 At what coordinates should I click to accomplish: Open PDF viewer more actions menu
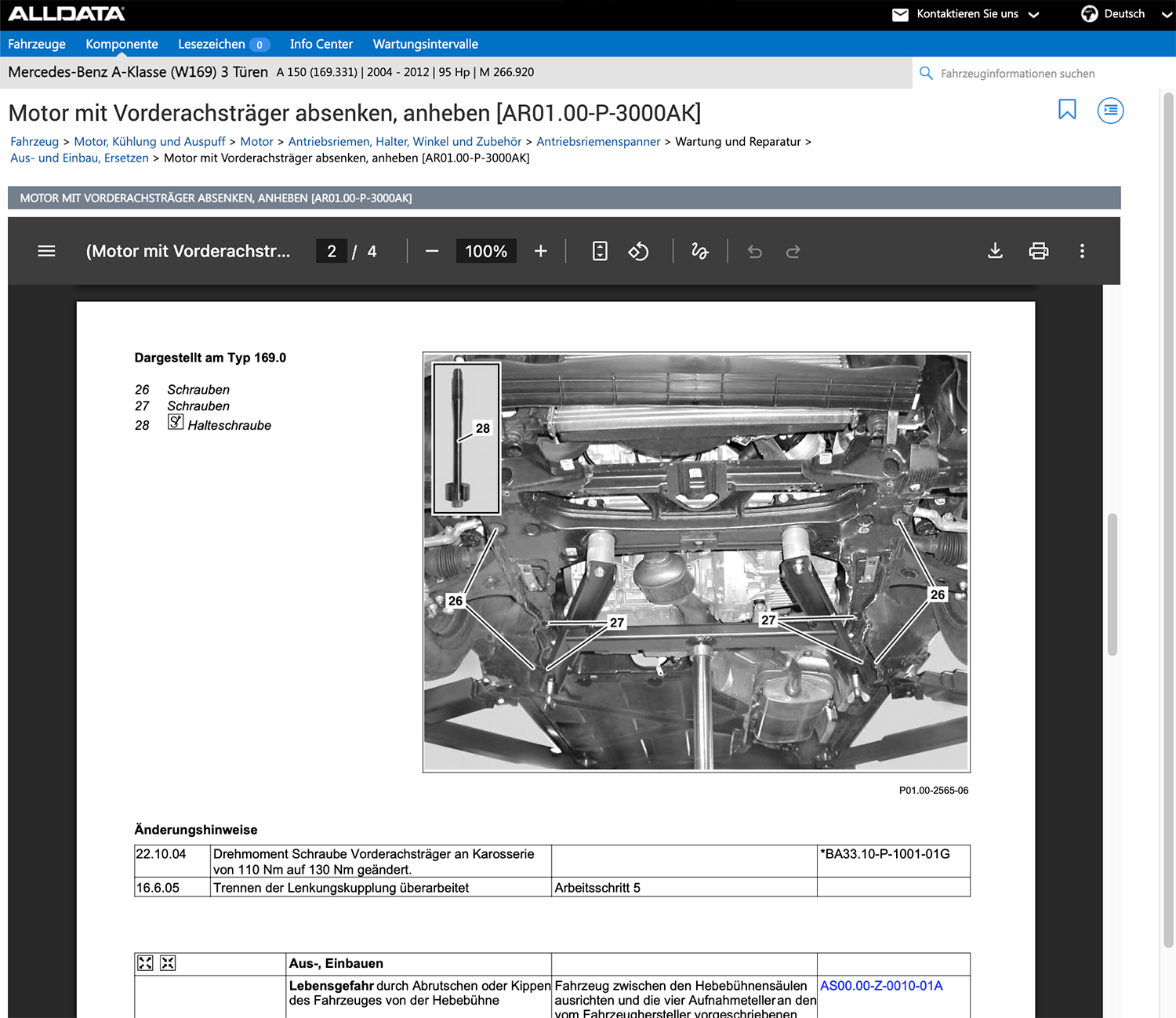click(1082, 251)
